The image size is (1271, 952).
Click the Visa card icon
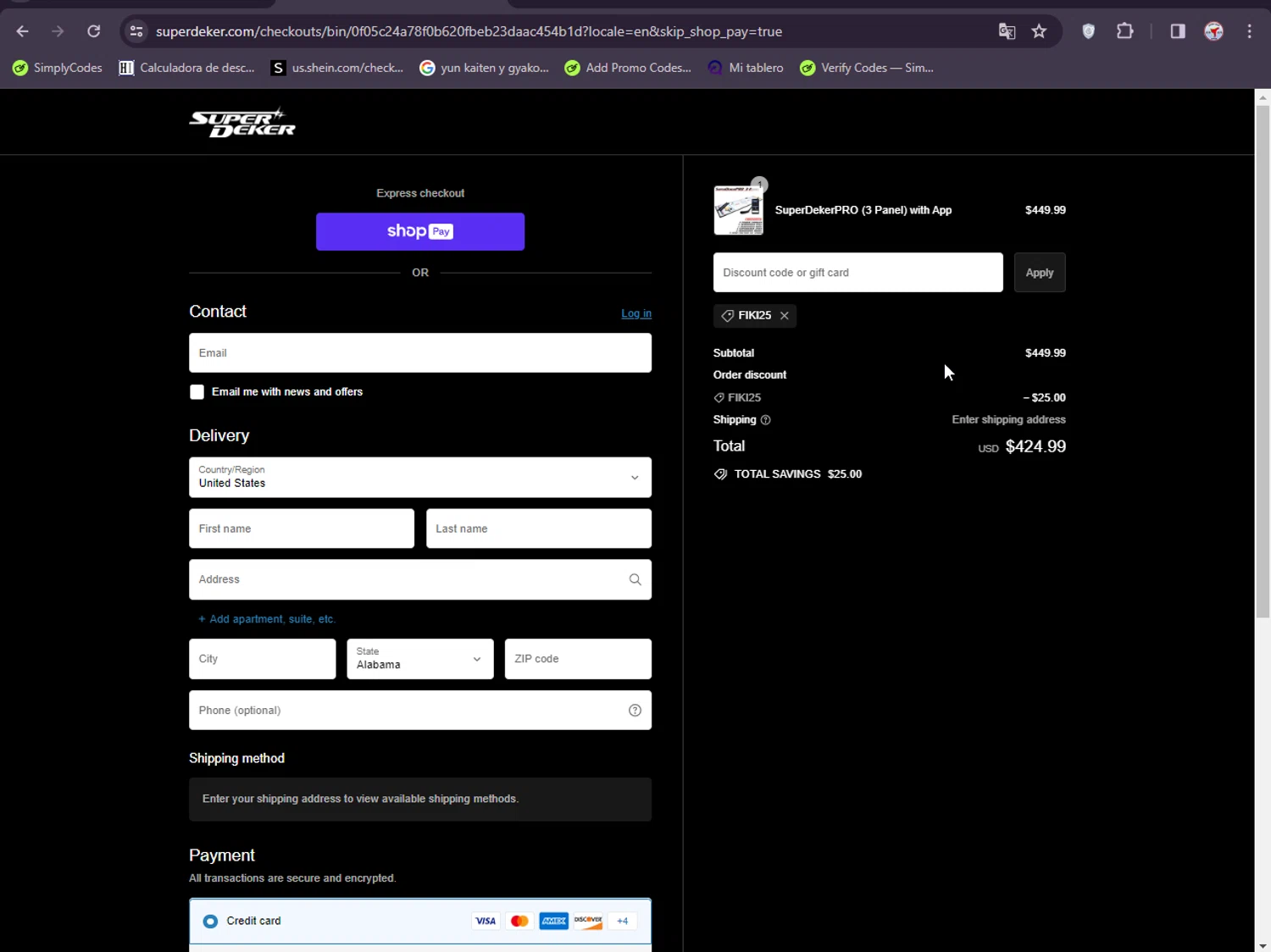(x=486, y=922)
